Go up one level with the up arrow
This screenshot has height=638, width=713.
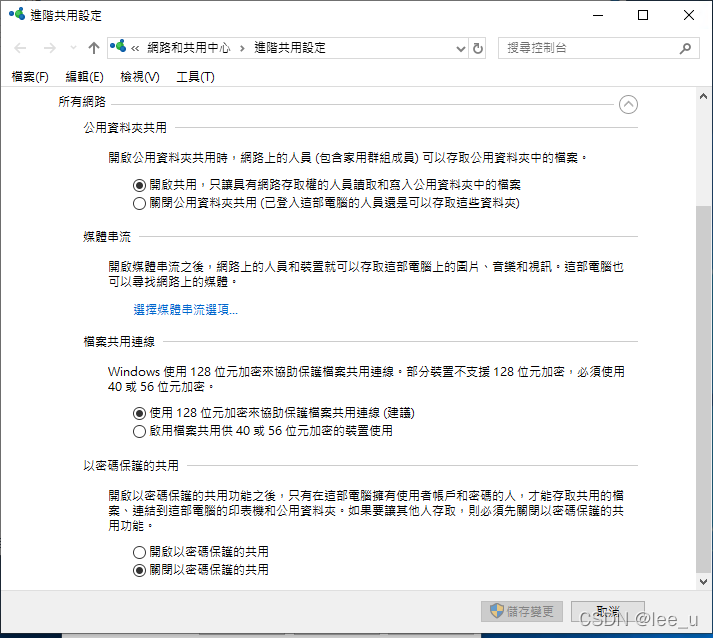[x=94, y=48]
